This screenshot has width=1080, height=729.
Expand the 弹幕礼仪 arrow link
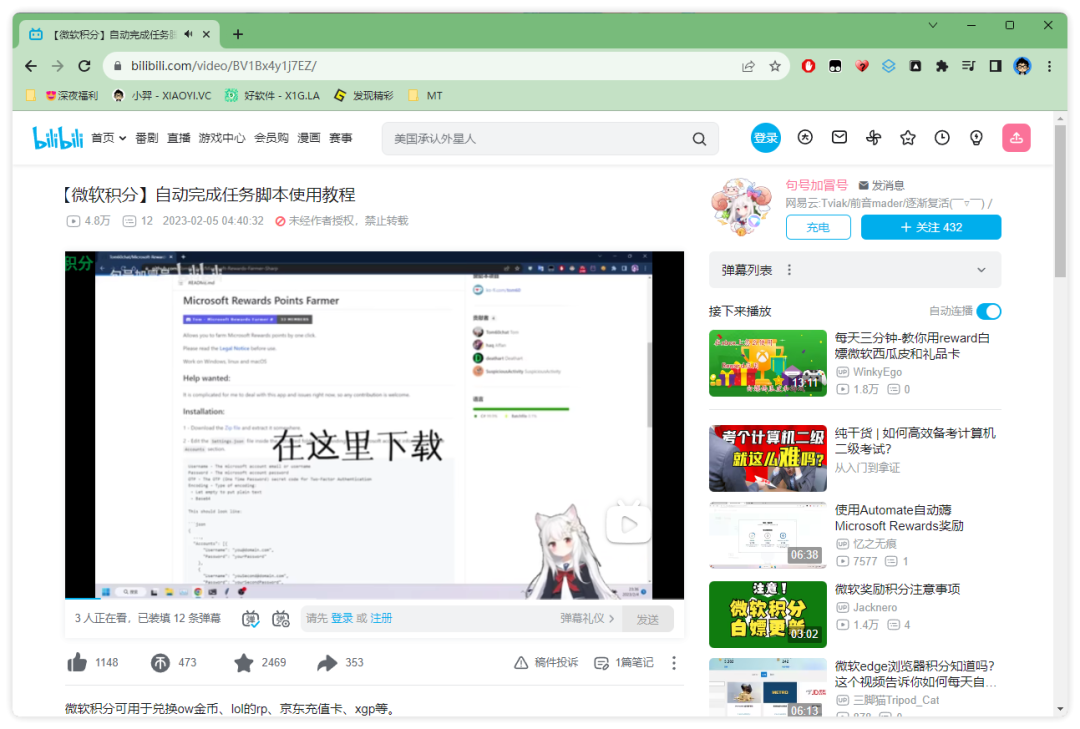click(587, 619)
